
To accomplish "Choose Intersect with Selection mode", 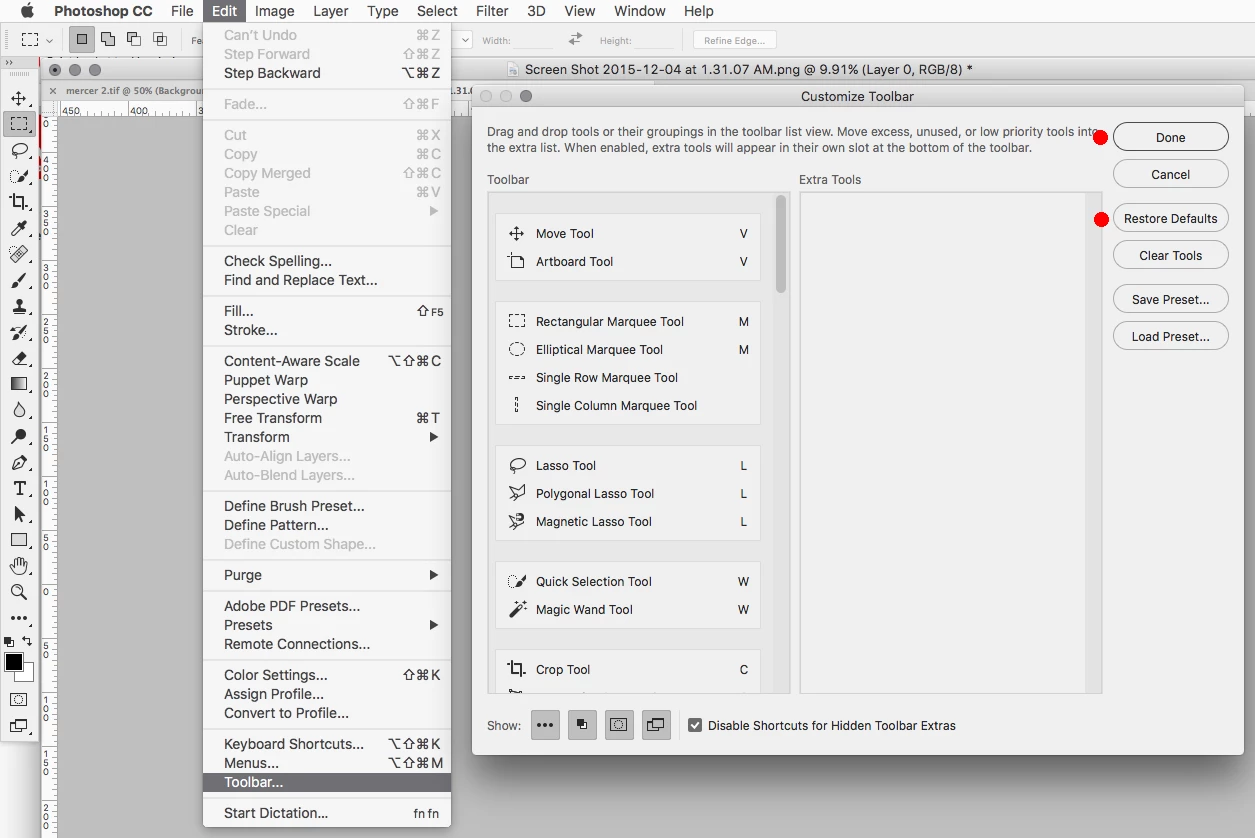I will point(160,40).
